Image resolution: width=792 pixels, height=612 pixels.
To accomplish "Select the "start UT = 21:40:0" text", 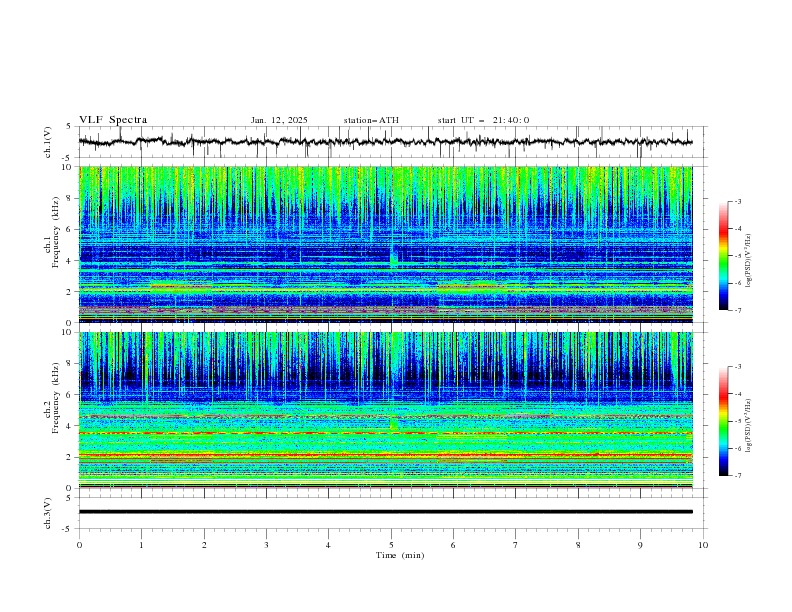I will 483,120.
